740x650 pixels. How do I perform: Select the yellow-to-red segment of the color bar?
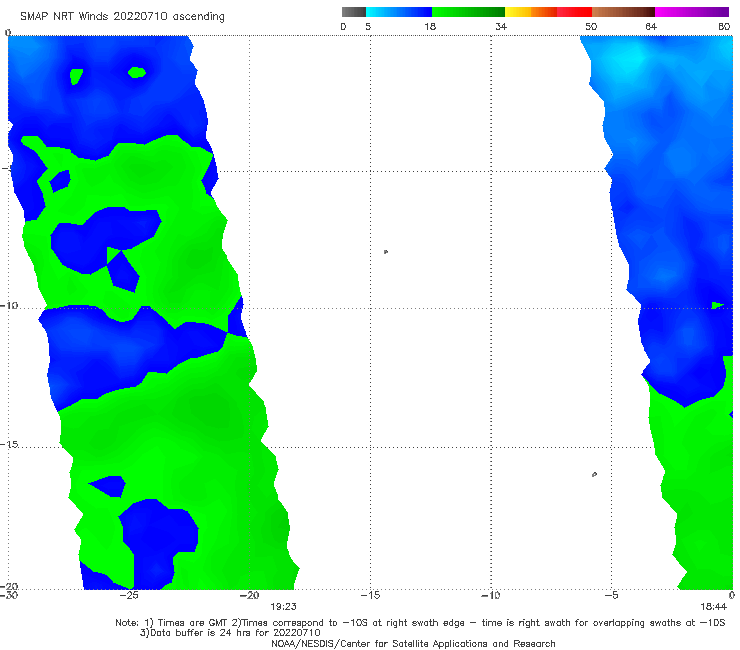[548, 12]
